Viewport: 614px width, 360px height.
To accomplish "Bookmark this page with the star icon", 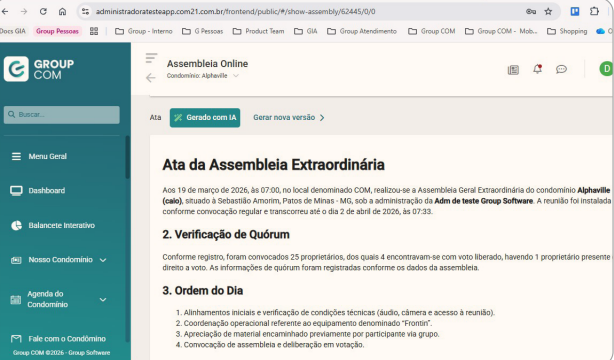I will pos(548,11).
